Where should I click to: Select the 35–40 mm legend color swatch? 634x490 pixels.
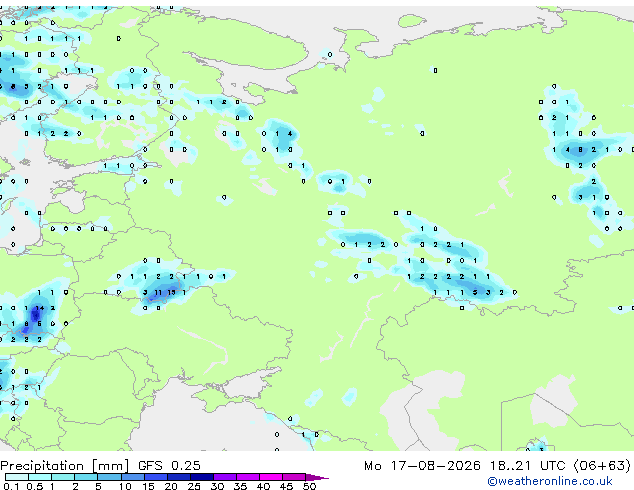point(247,477)
